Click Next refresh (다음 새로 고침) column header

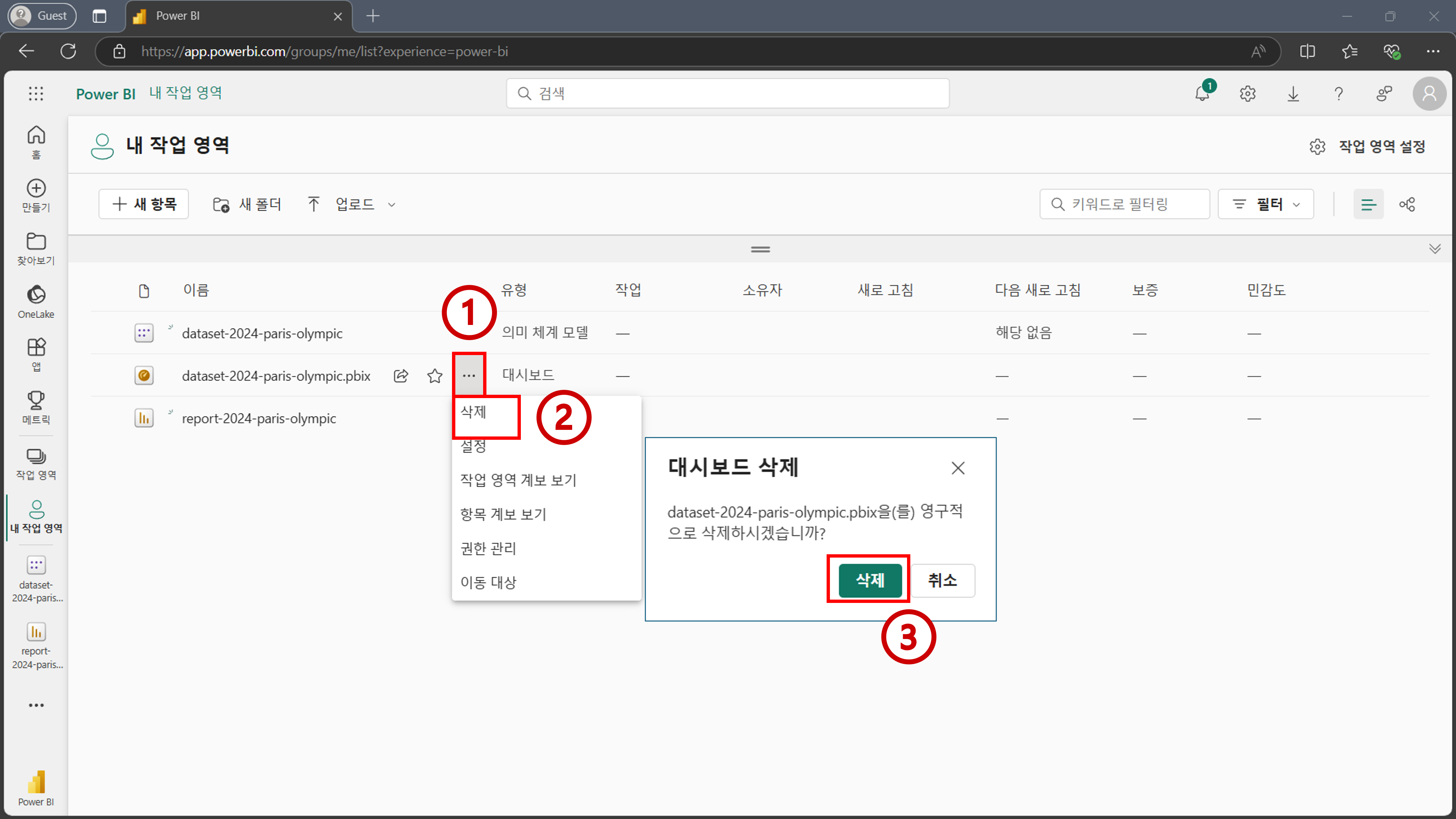(x=1038, y=290)
